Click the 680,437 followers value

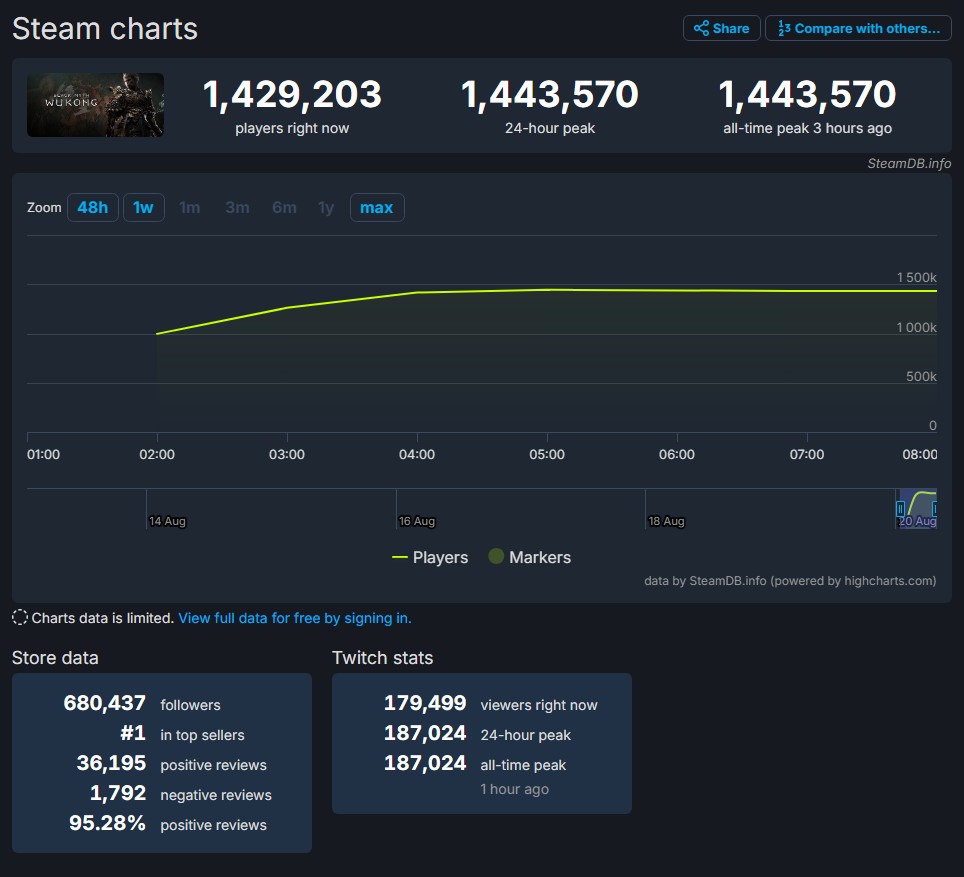pyautogui.click(x=105, y=703)
